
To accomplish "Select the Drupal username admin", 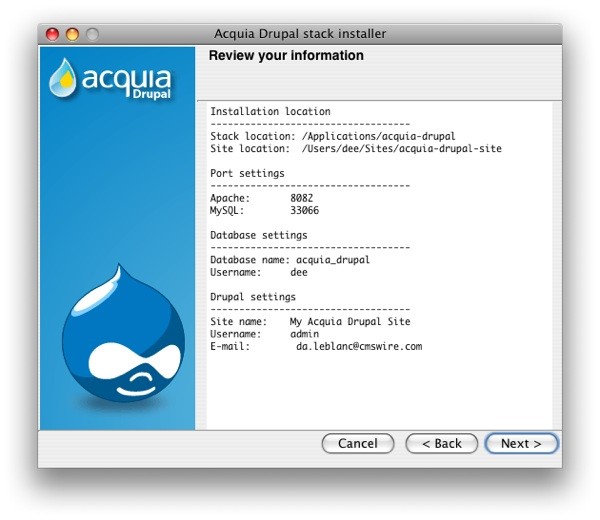I will pyautogui.click(x=305, y=334).
